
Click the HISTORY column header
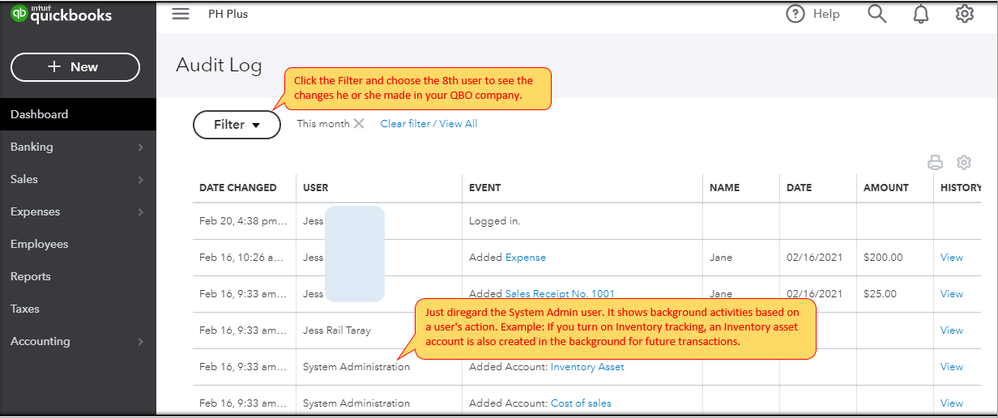point(960,188)
